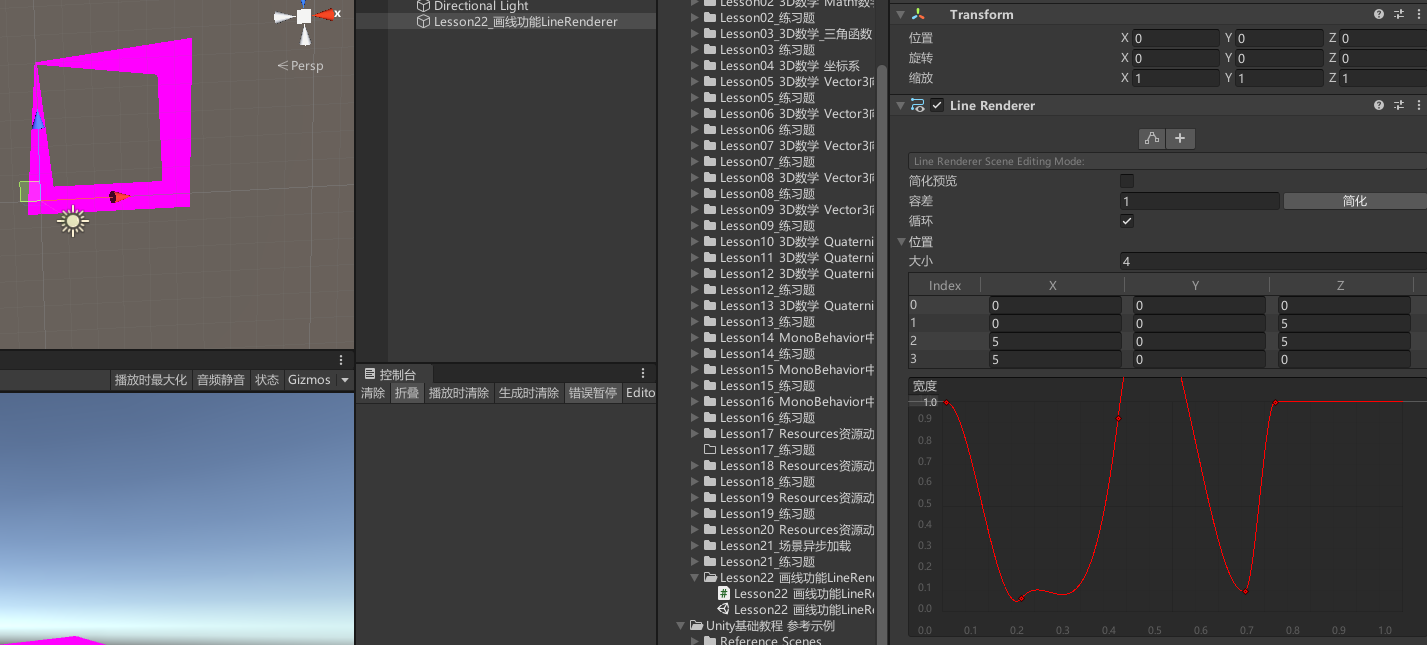Click the width curve key near 0.7
This screenshot has width=1427, height=645.
[1245, 591]
